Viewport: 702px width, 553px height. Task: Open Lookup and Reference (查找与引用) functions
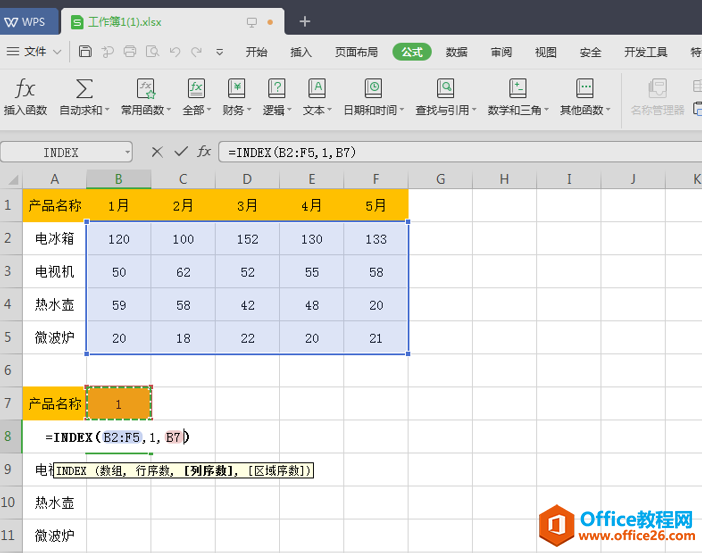[445, 89]
